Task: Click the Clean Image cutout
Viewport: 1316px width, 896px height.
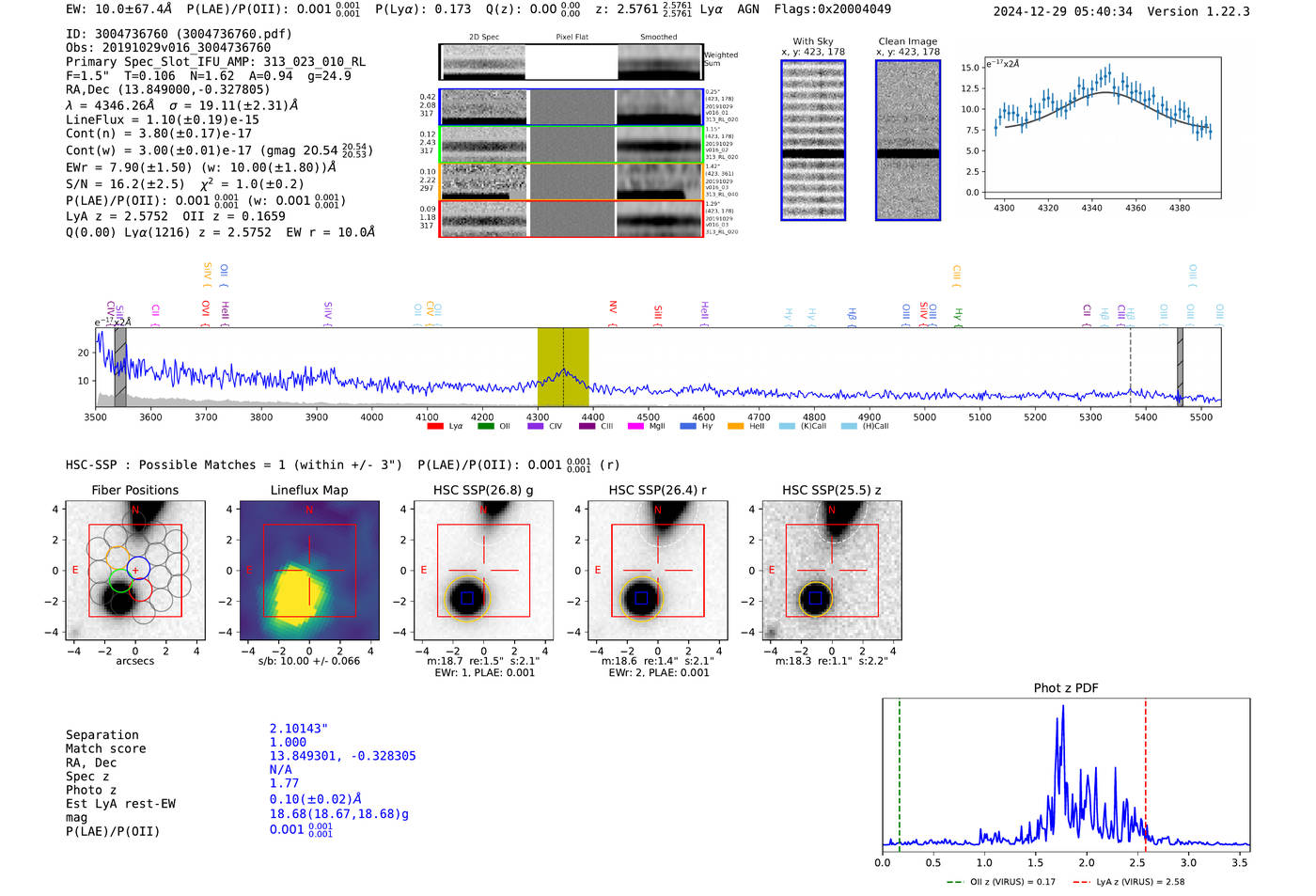Action: pyautogui.click(x=908, y=140)
